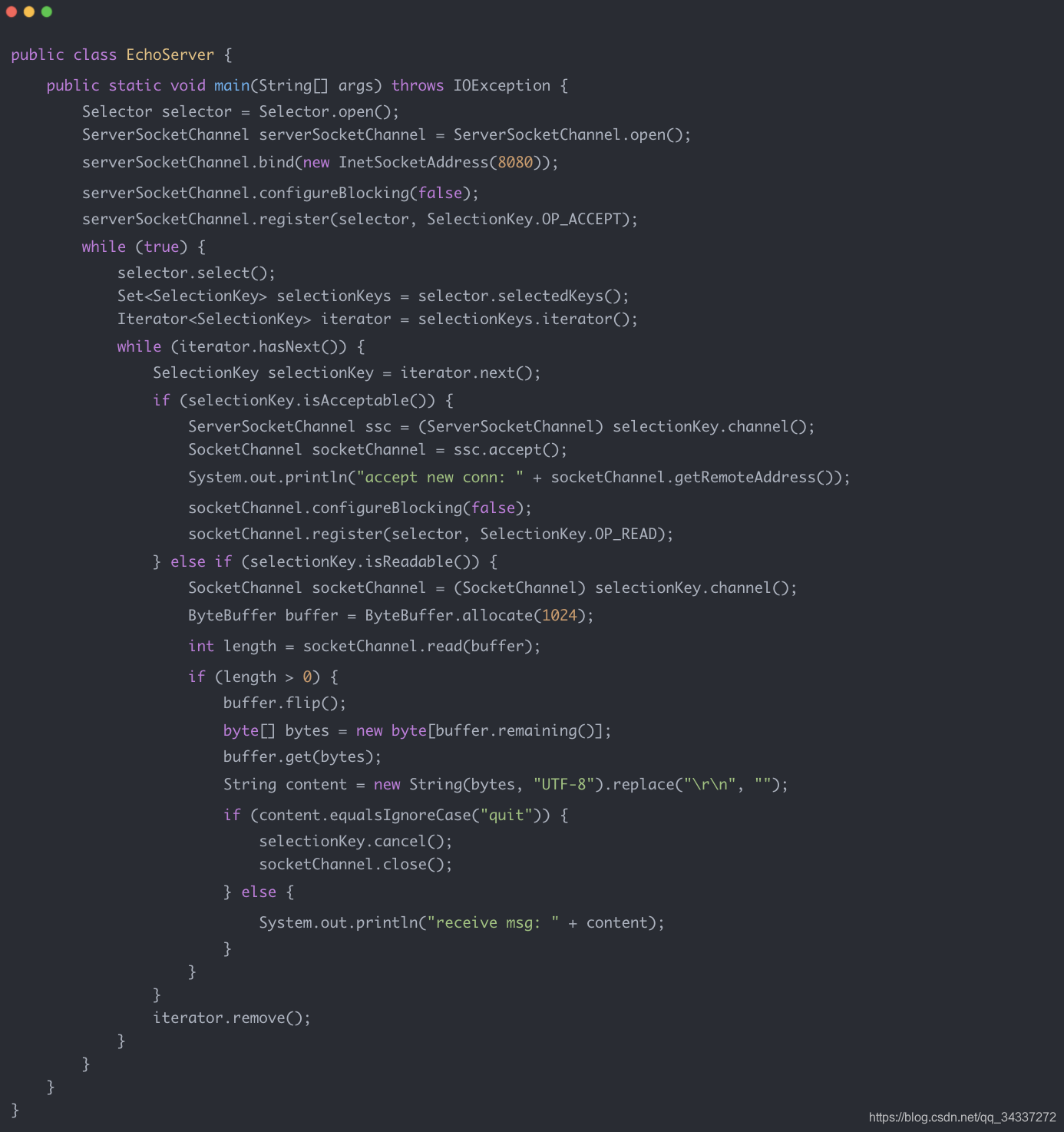
Task: Click the selector.select() statement
Action: tap(197, 273)
